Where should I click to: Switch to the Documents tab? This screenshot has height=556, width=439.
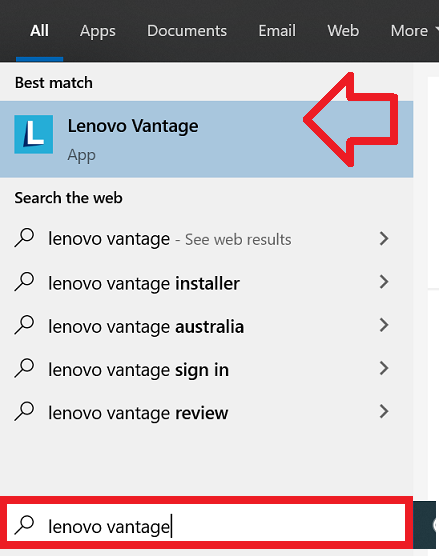[x=187, y=31]
